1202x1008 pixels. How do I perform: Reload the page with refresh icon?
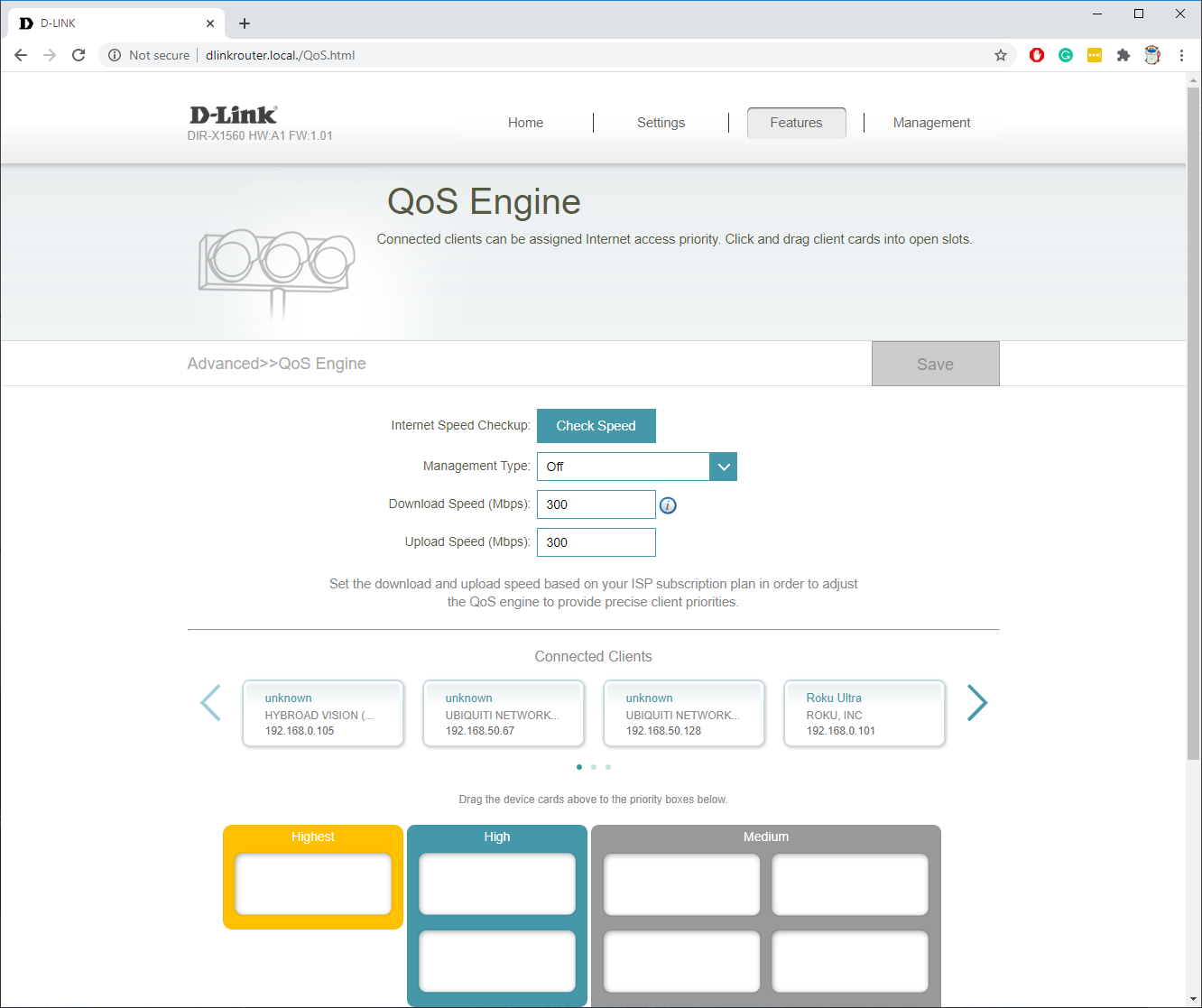pos(79,55)
